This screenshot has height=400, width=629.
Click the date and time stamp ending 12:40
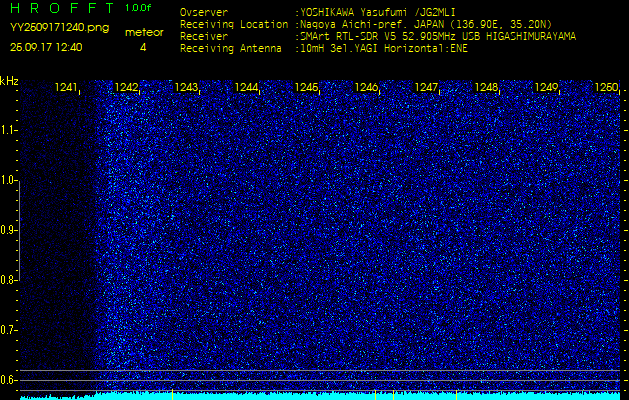[46, 47]
